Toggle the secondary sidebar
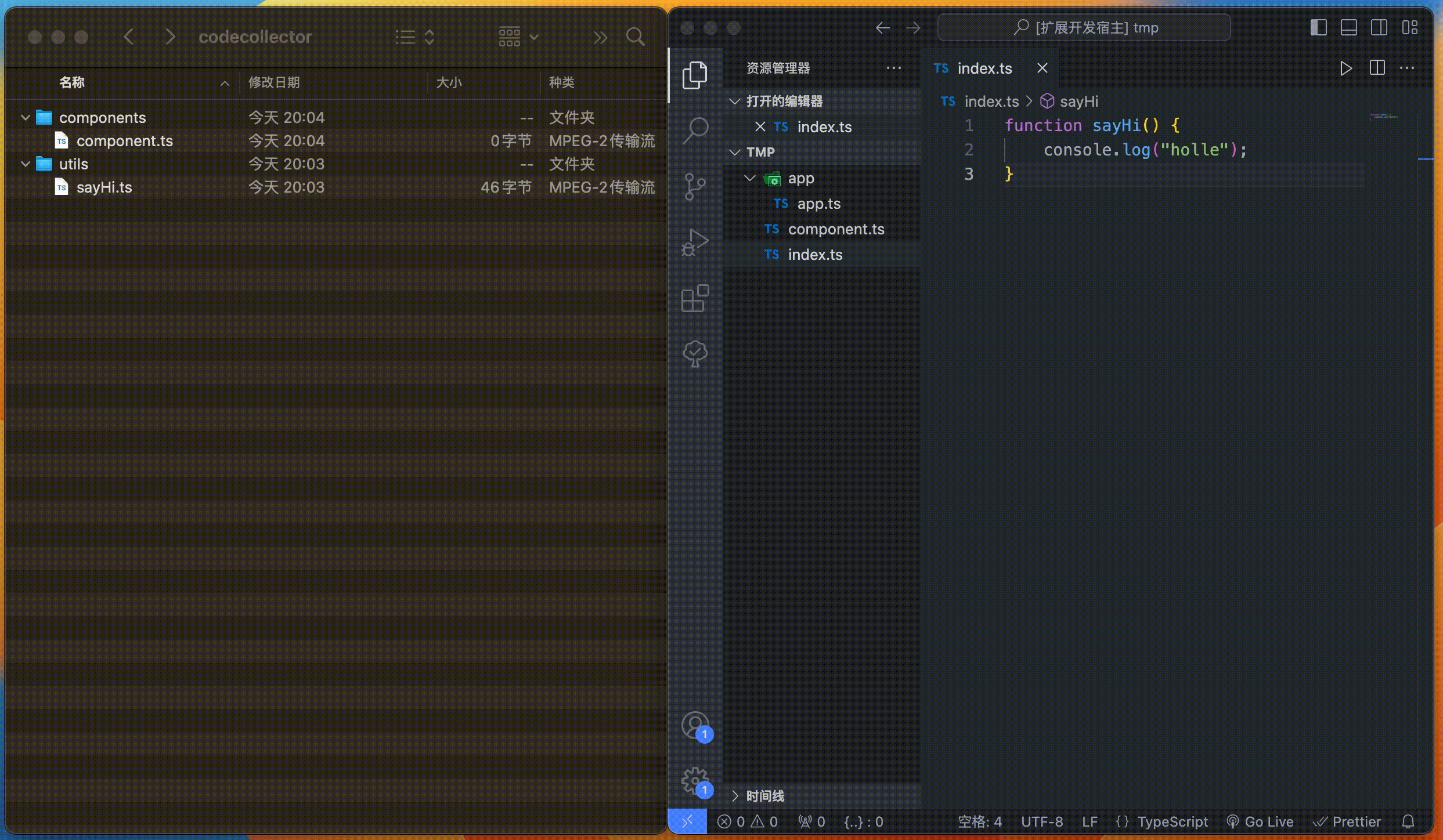Viewport: 1443px width, 840px height. tap(1380, 27)
